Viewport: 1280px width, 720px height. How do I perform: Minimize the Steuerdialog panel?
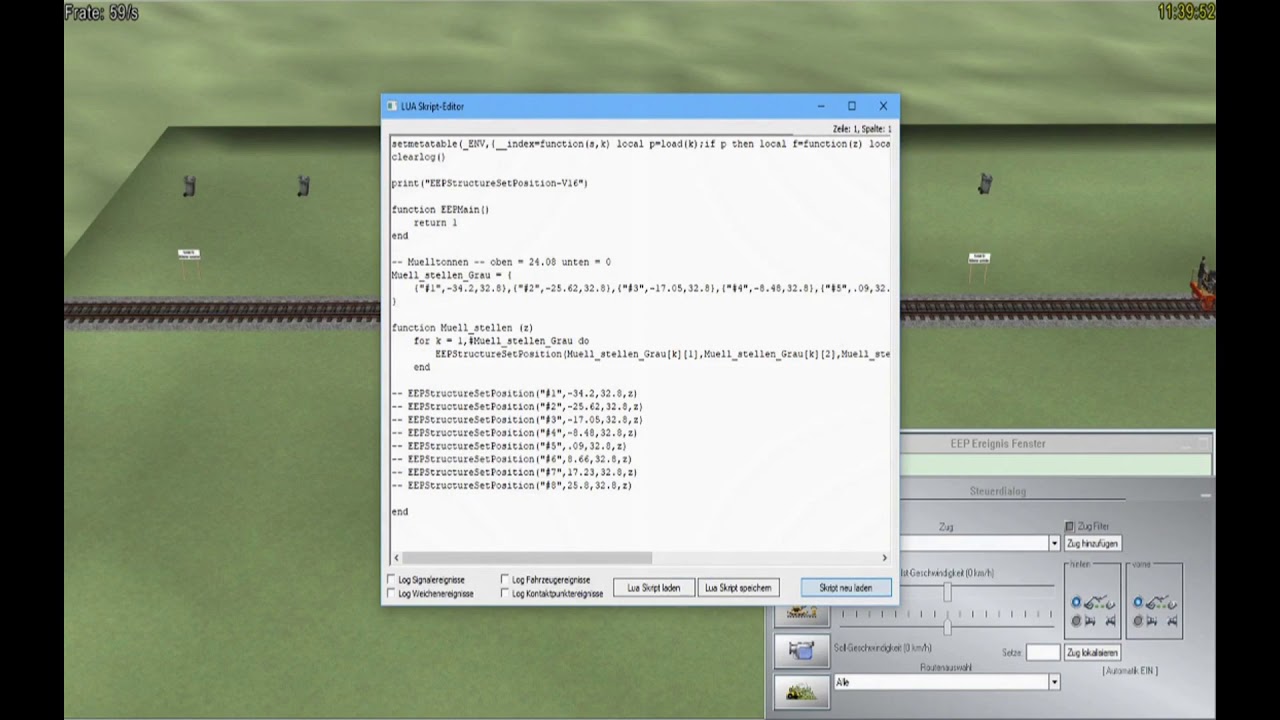point(1205,493)
